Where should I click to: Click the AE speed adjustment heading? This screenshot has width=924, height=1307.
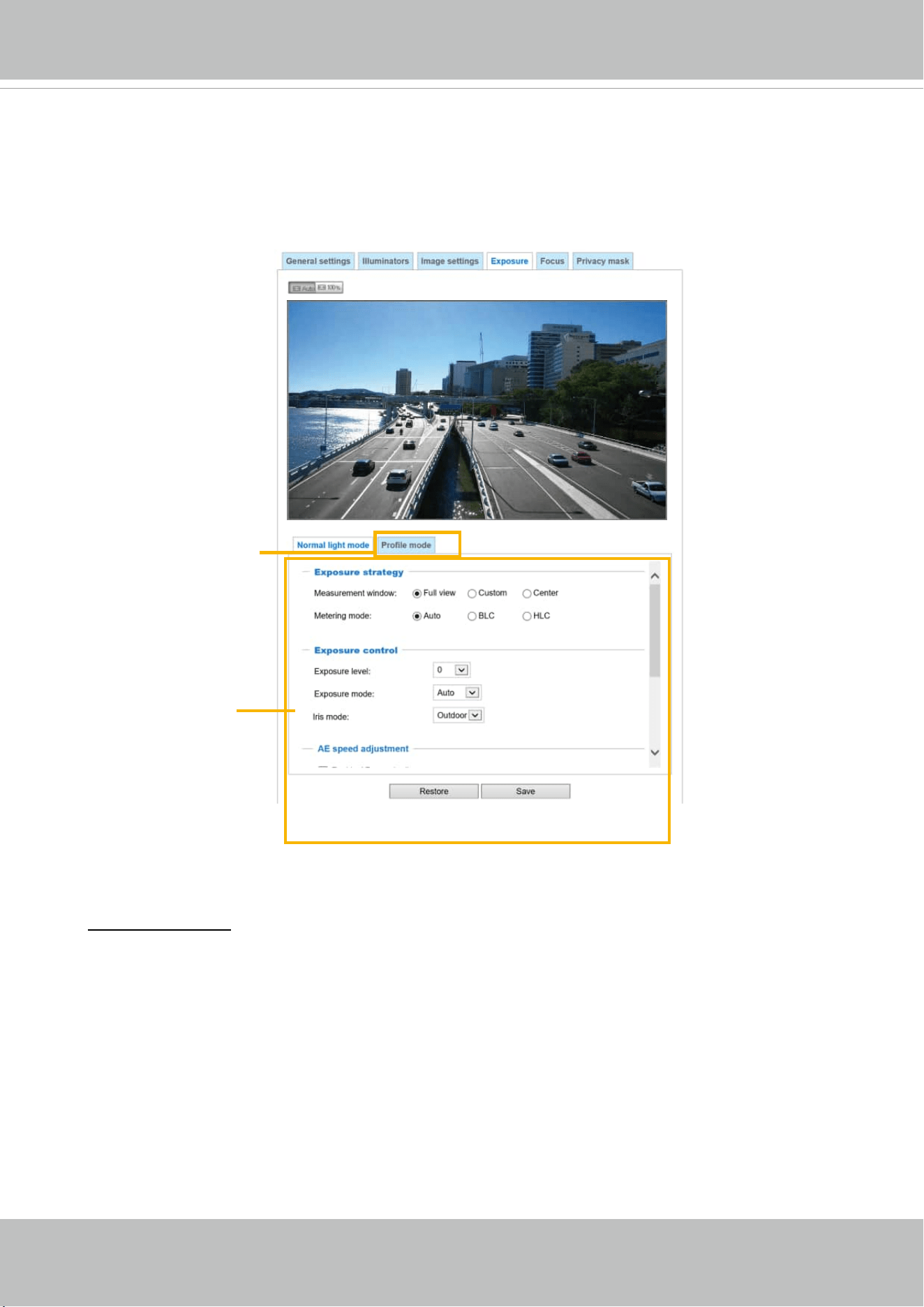click(363, 748)
